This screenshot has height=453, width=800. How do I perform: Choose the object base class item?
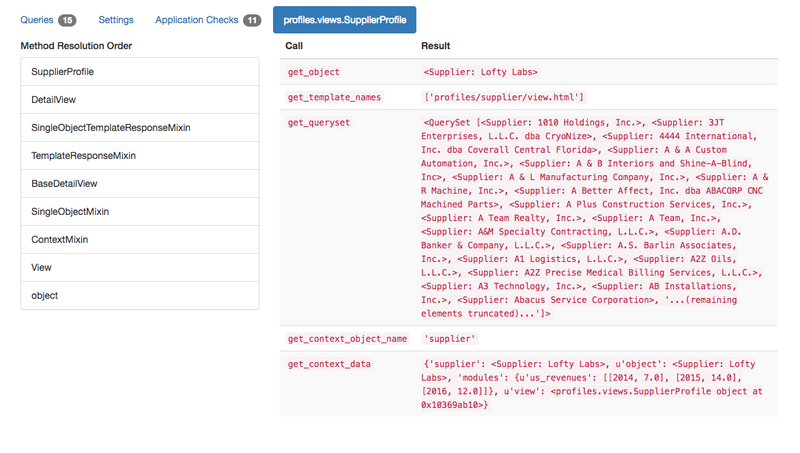[139, 296]
